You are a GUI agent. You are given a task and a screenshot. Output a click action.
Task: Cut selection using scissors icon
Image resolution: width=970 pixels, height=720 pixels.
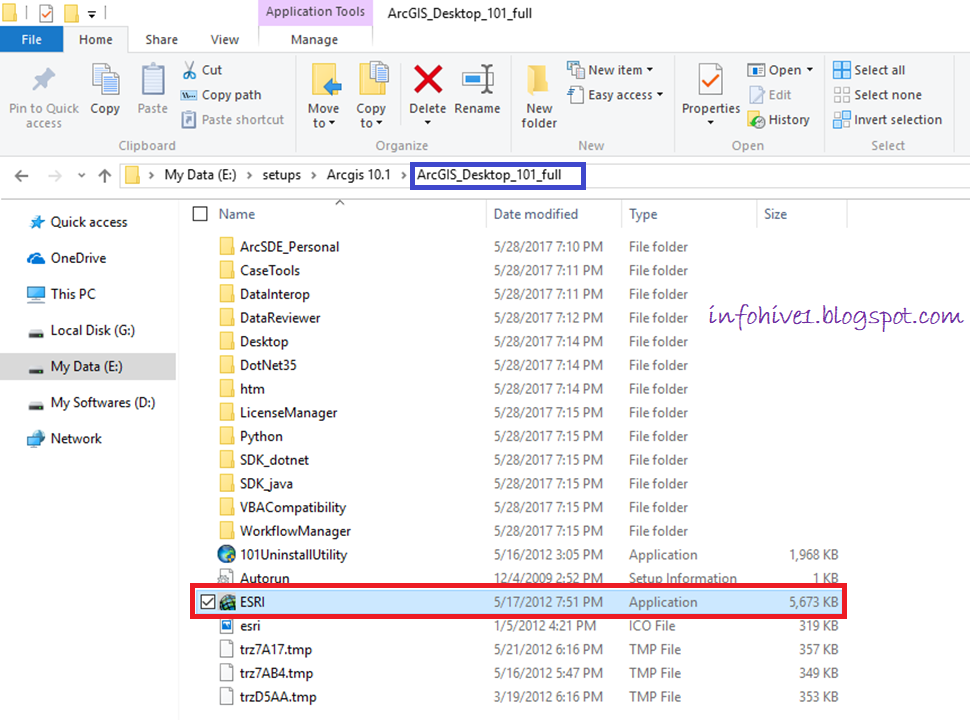tap(189, 70)
